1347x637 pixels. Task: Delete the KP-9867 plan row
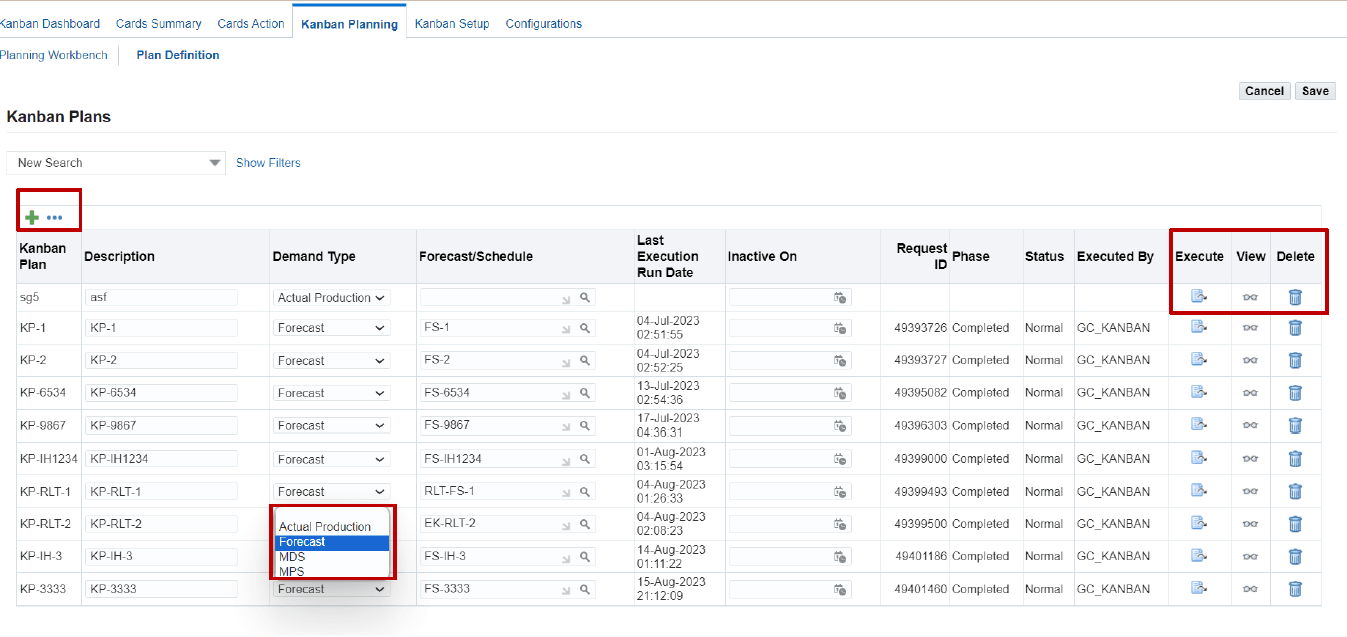tap(1295, 425)
